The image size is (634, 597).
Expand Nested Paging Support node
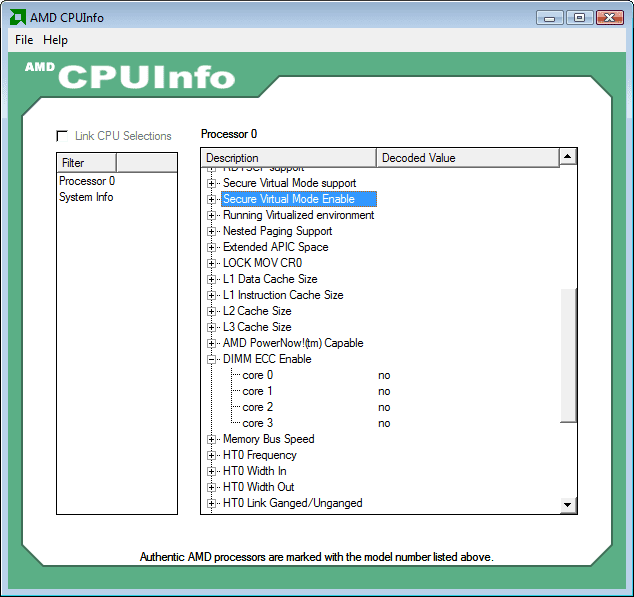(x=211, y=231)
